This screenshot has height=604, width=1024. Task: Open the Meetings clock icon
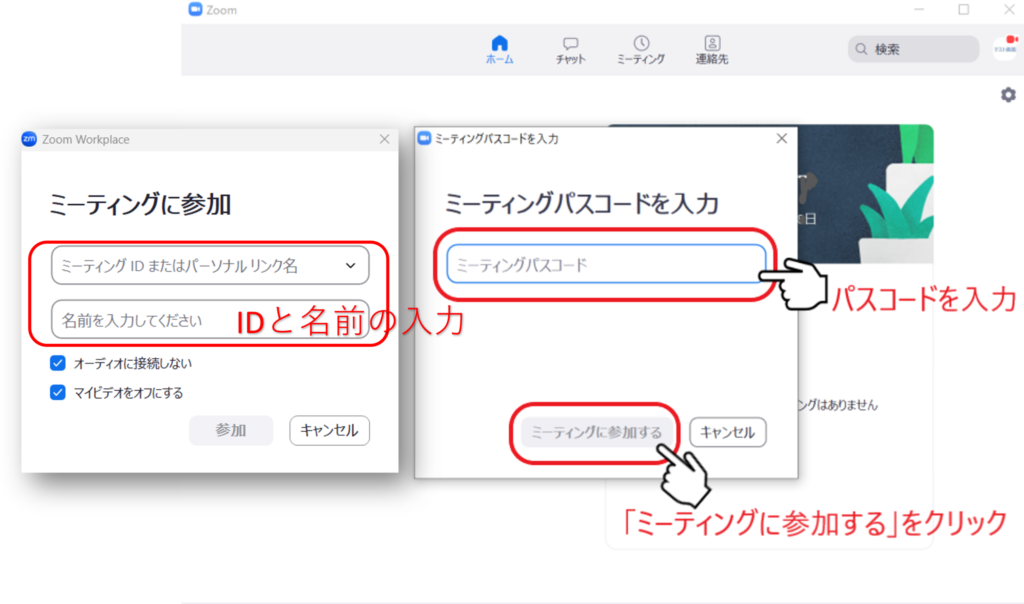pos(641,43)
